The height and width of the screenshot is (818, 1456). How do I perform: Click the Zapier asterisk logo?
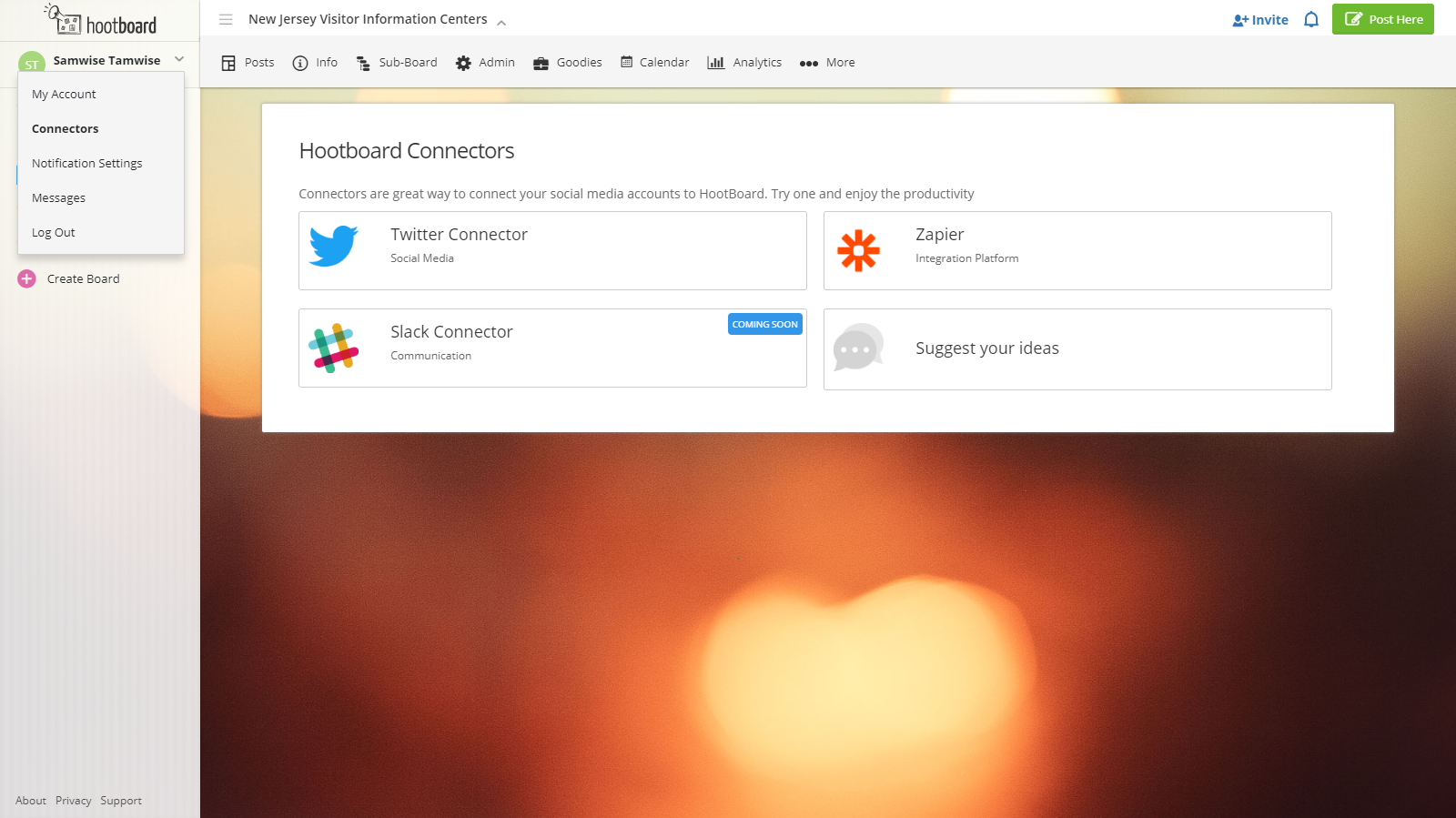[x=858, y=250]
